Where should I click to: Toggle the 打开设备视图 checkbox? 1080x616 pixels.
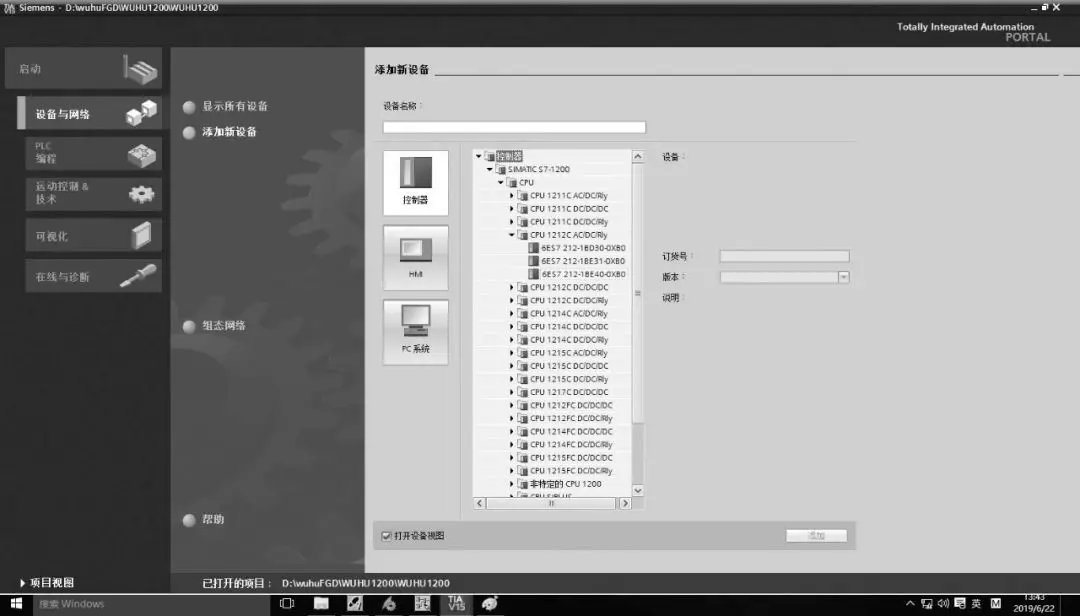387,536
